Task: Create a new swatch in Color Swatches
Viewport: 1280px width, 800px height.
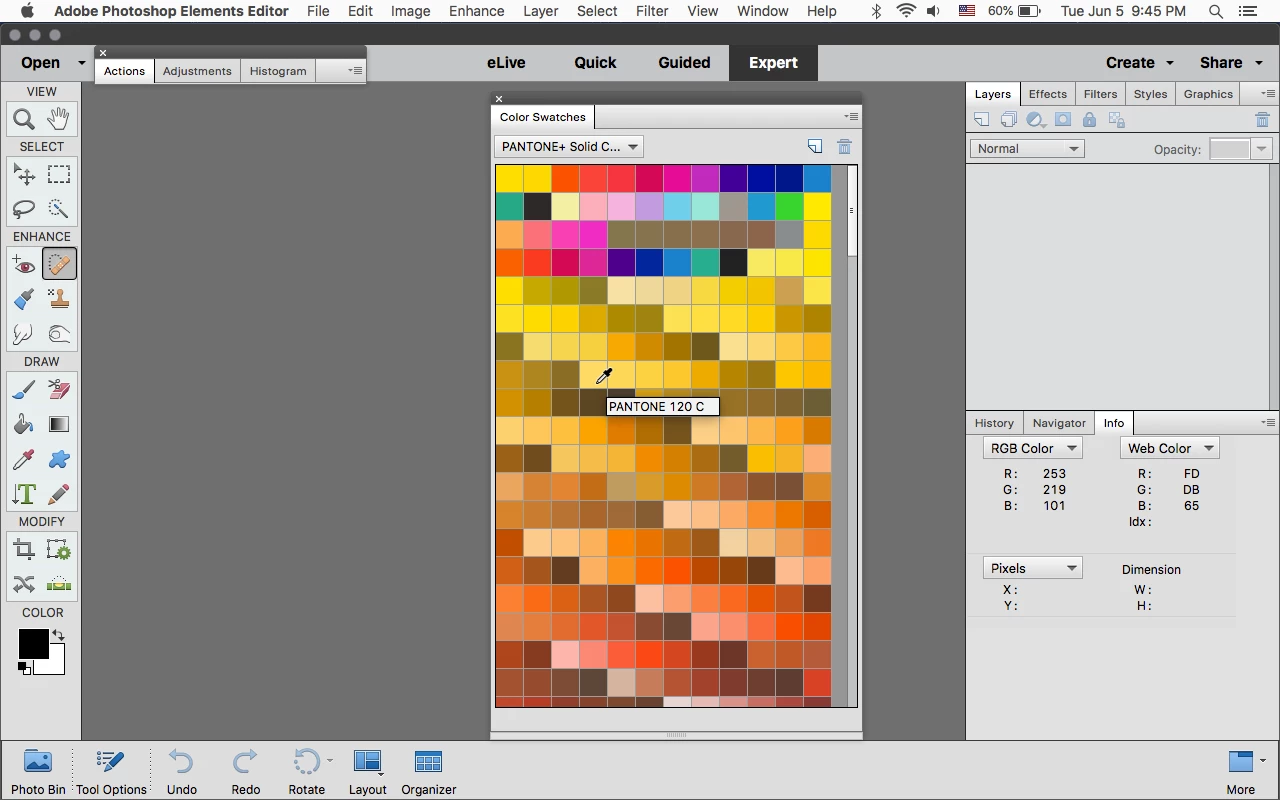Action: pos(815,147)
